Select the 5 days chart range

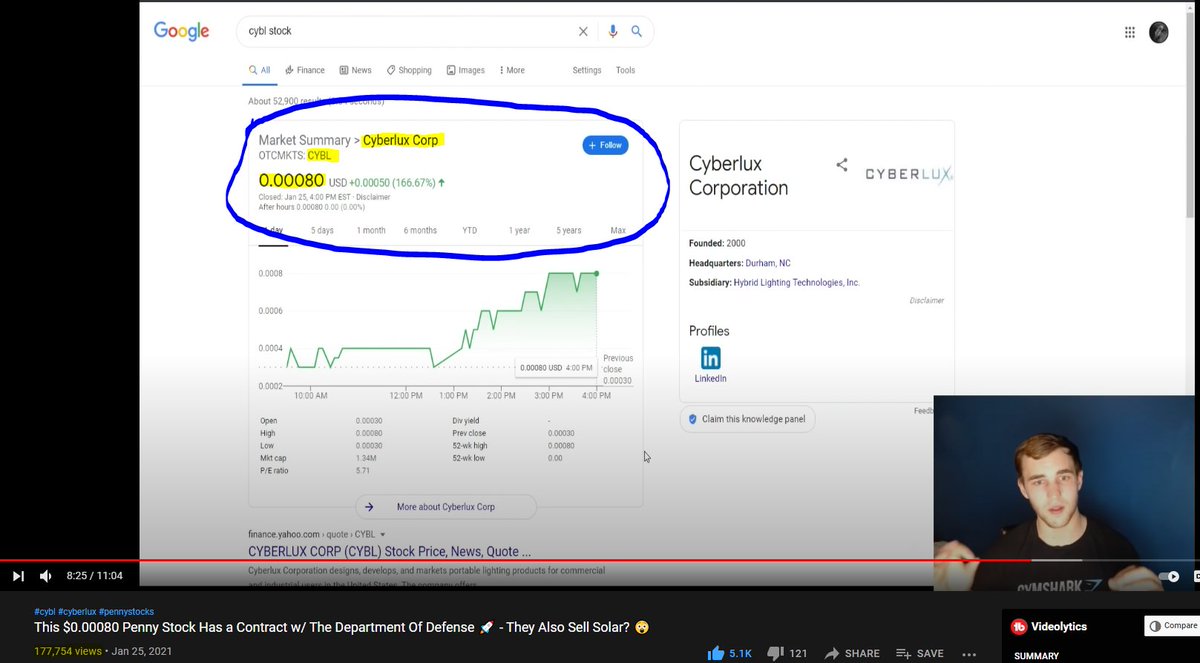click(322, 230)
